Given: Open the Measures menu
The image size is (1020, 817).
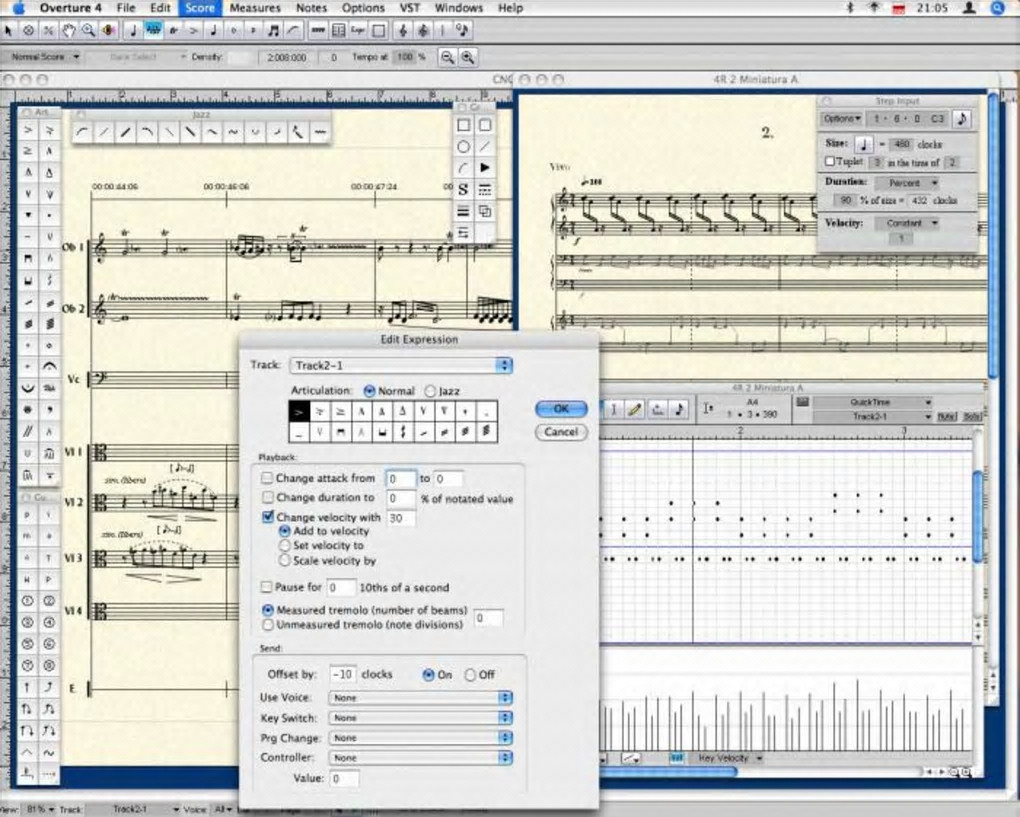Looking at the screenshot, I should pyautogui.click(x=255, y=8).
